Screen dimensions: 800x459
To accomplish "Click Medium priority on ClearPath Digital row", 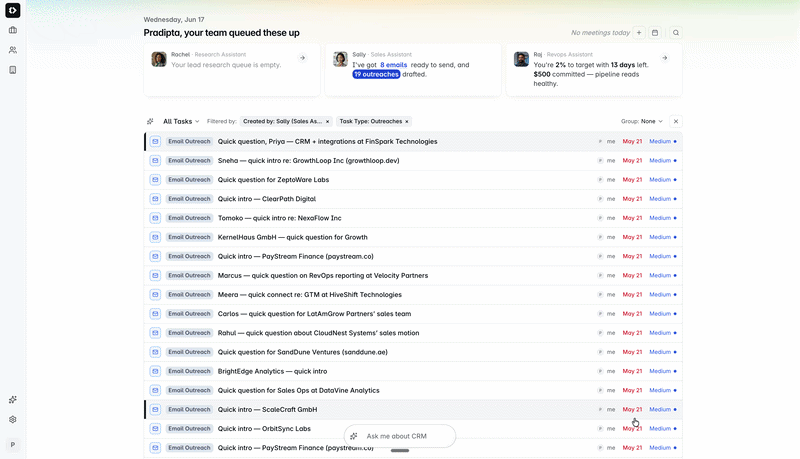I will pyautogui.click(x=663, y=199).
